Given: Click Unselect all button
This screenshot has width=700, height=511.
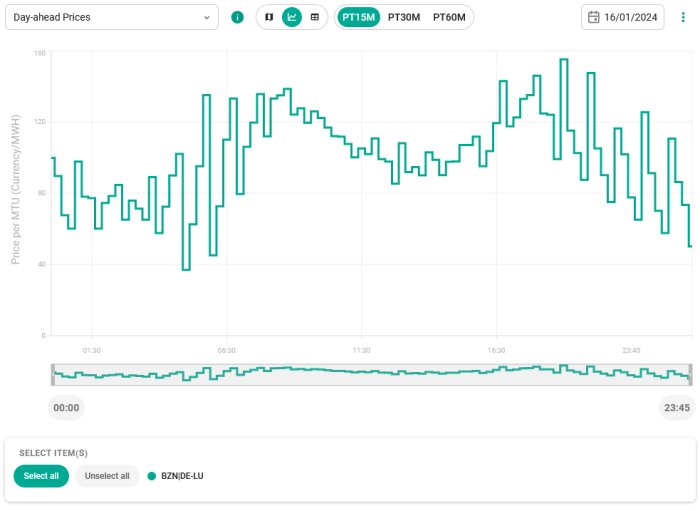Looking at the screenshot, I should (x=107, y=476).
